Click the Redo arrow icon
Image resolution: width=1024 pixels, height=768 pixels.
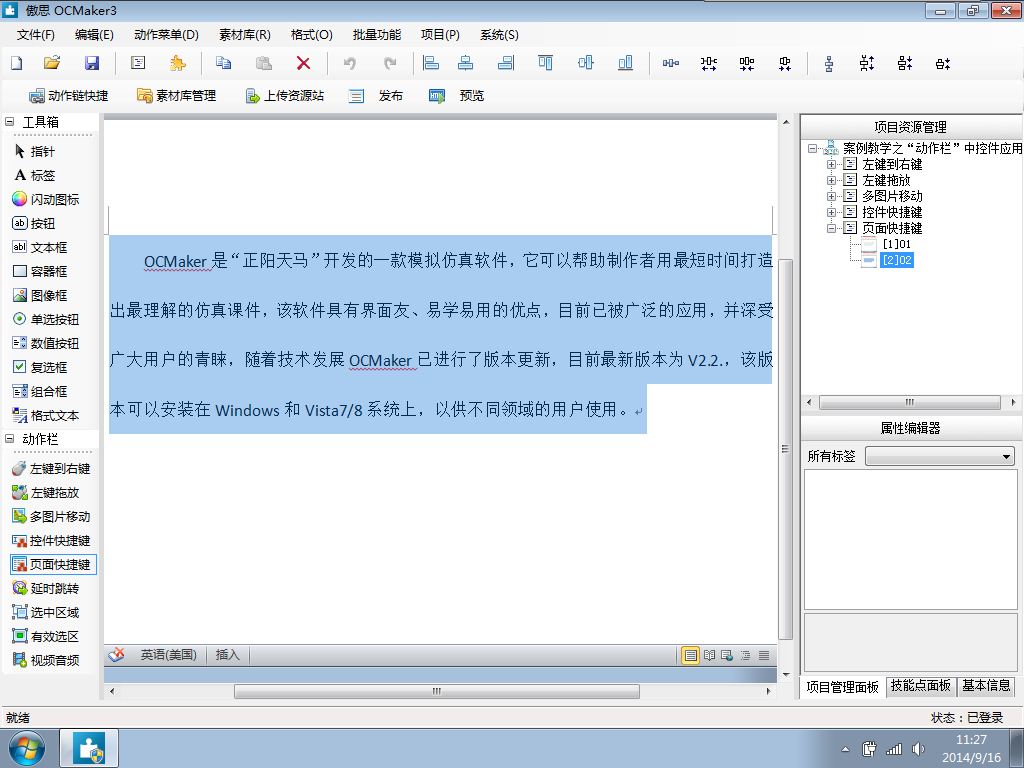[x=390, y=63]
